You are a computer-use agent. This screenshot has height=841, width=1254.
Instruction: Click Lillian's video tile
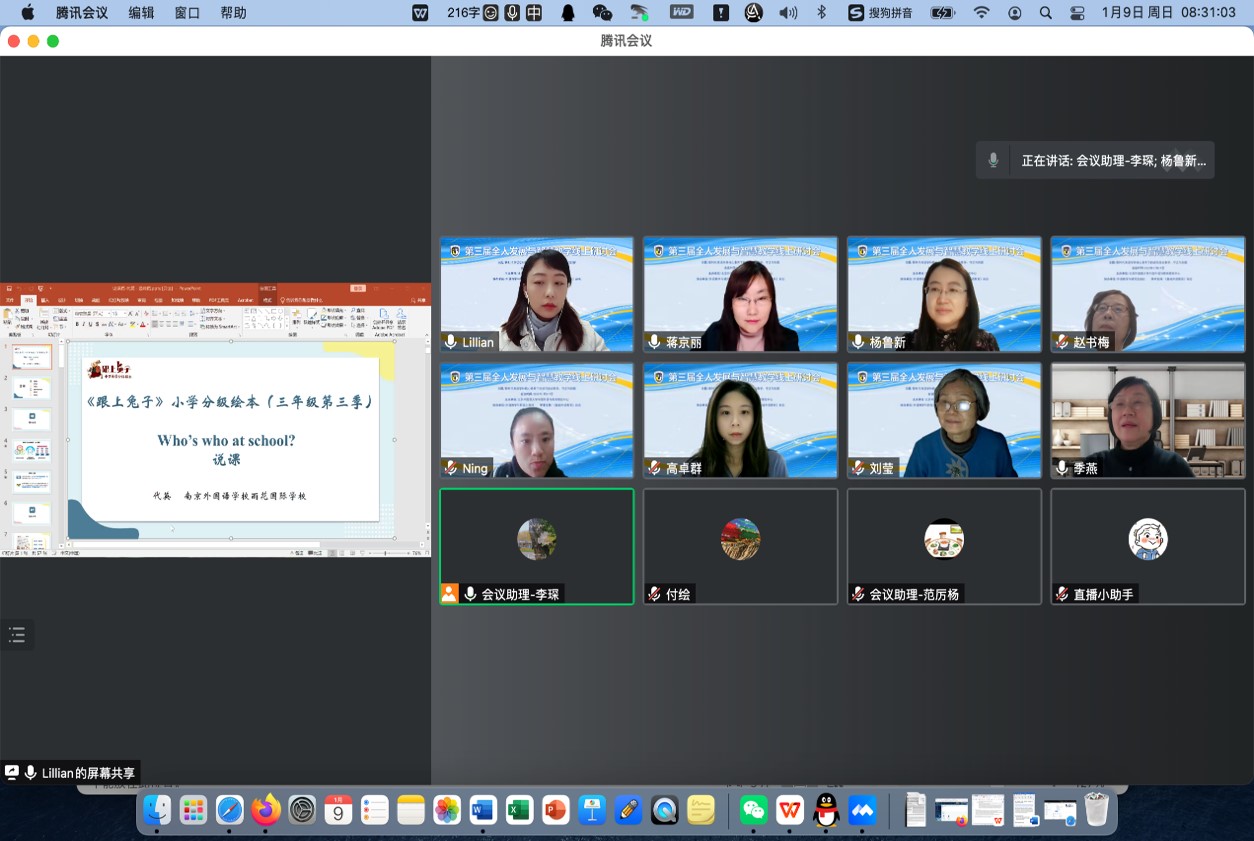point(537,294)
